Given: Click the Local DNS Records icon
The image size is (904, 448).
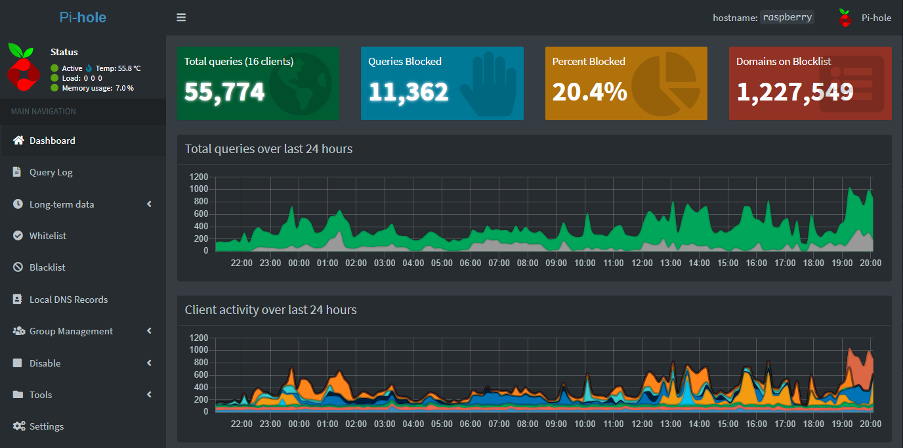Looking at the screenshot, I should (18, 300).
